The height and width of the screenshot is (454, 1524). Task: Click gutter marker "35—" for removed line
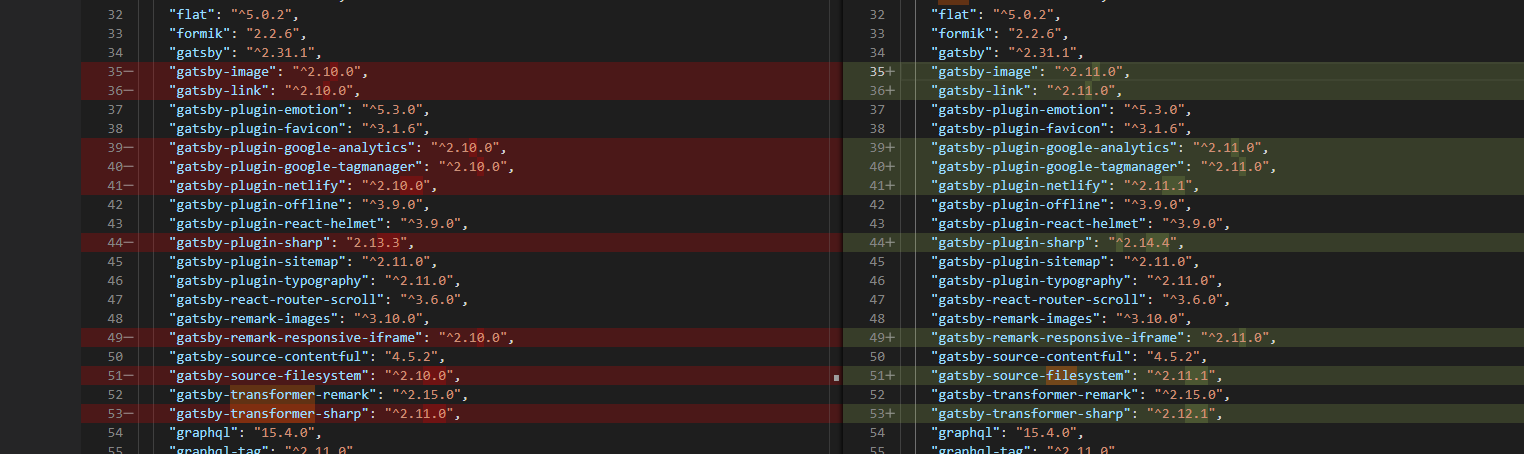click(120, 72)
